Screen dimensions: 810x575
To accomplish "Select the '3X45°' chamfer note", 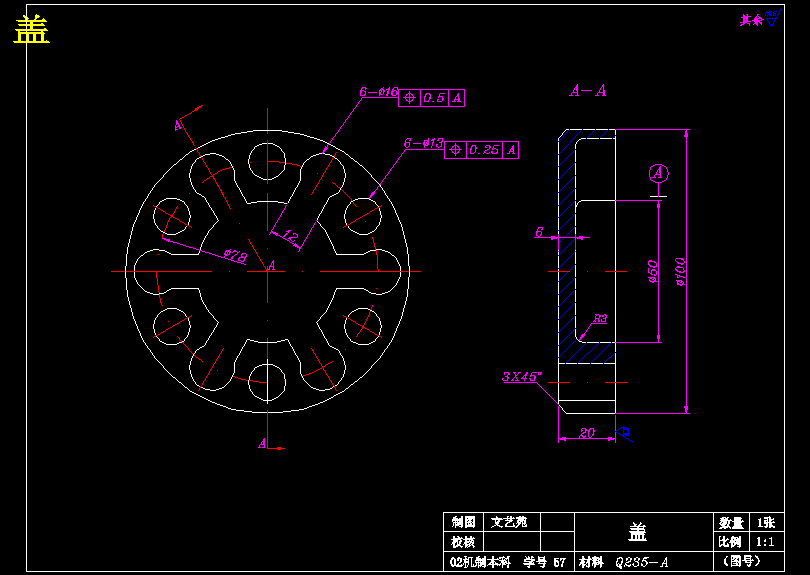I will click(520, 377).
